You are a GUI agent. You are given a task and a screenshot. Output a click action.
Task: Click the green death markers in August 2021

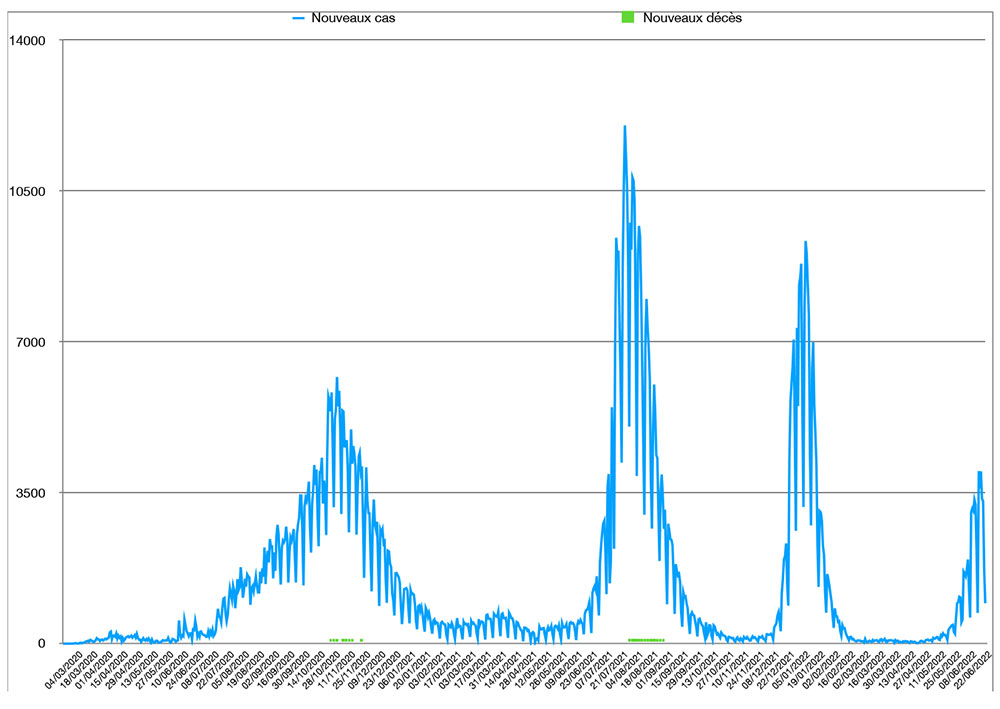tap(646, 640)
